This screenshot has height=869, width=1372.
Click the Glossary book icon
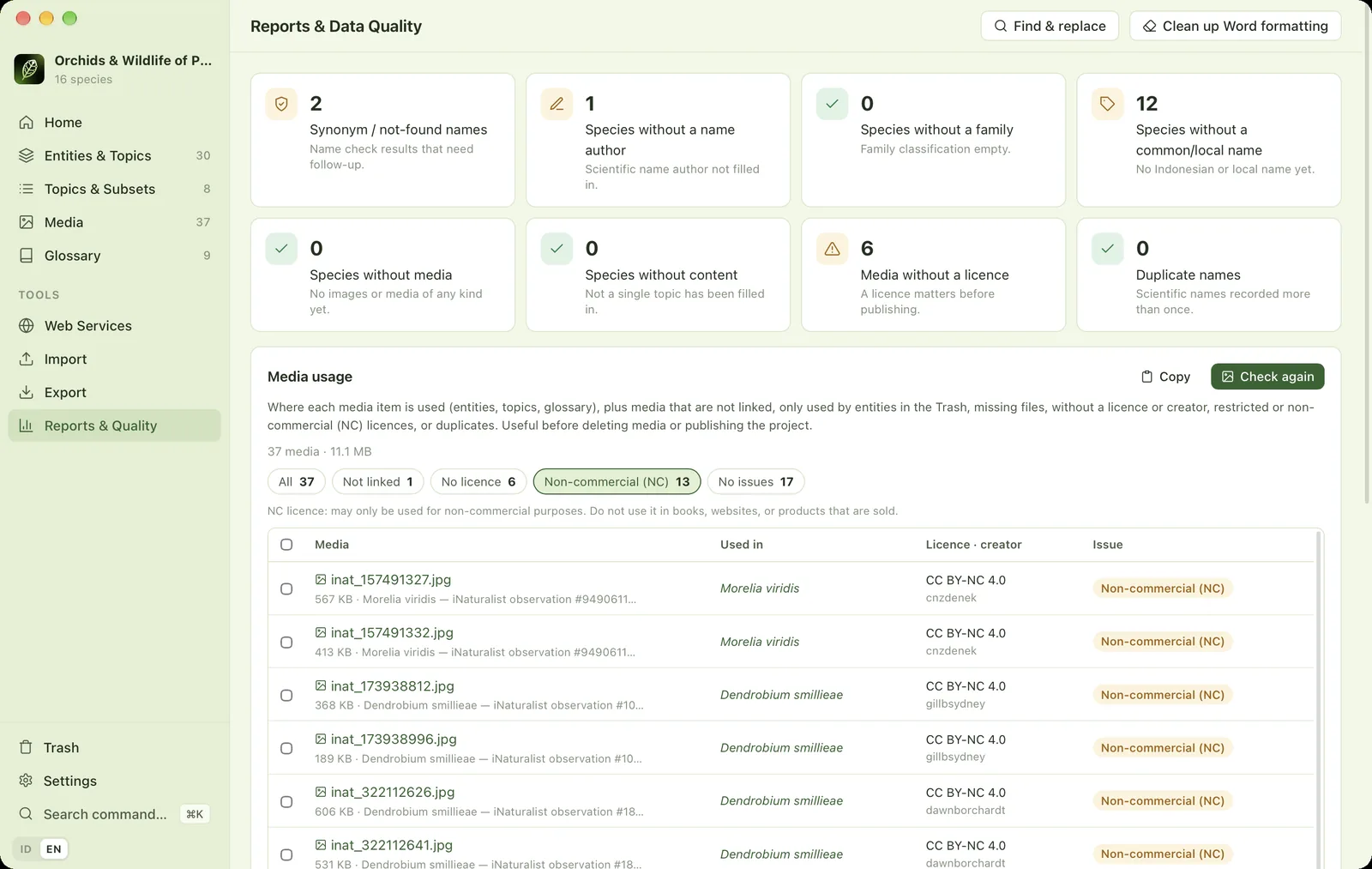(27, 256)
